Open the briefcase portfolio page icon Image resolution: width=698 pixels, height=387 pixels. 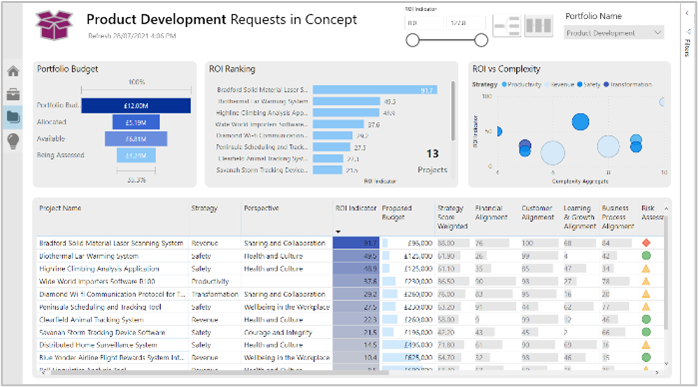point(13,94)
